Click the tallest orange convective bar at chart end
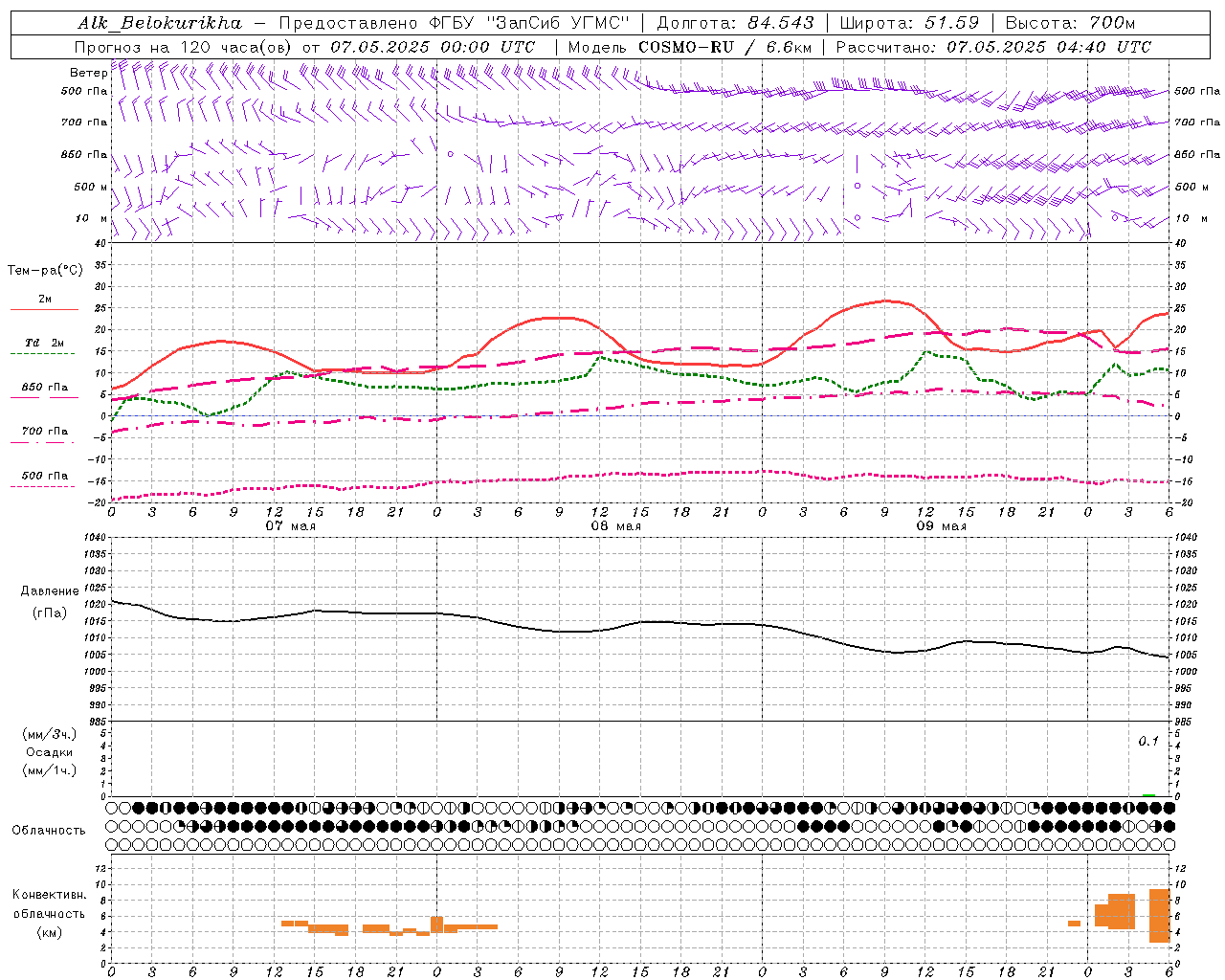Screen dimensions: 1225x980 pyautogui.click(x=1160, y=916)
